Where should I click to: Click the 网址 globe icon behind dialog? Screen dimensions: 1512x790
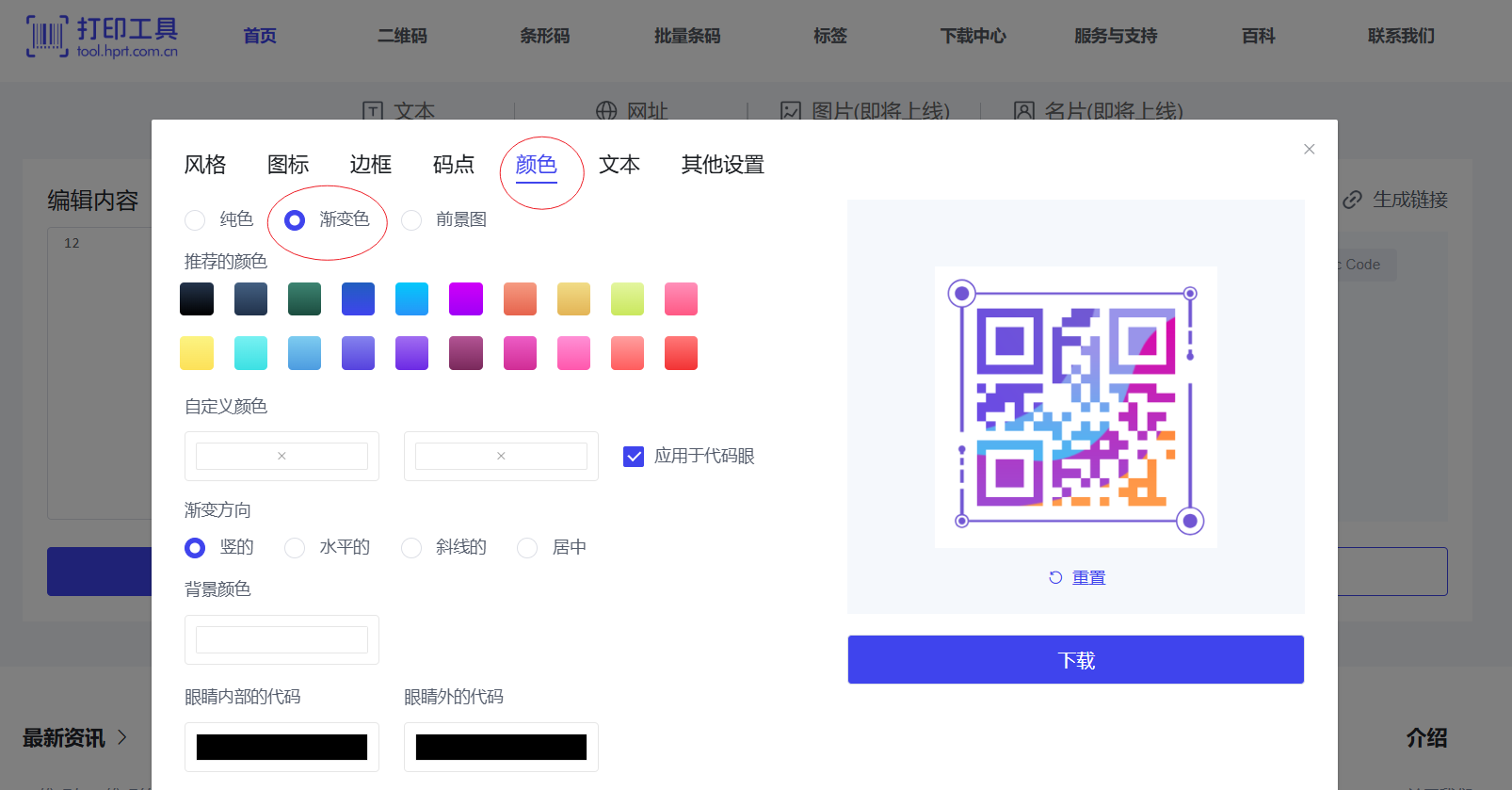coord(606,111)
